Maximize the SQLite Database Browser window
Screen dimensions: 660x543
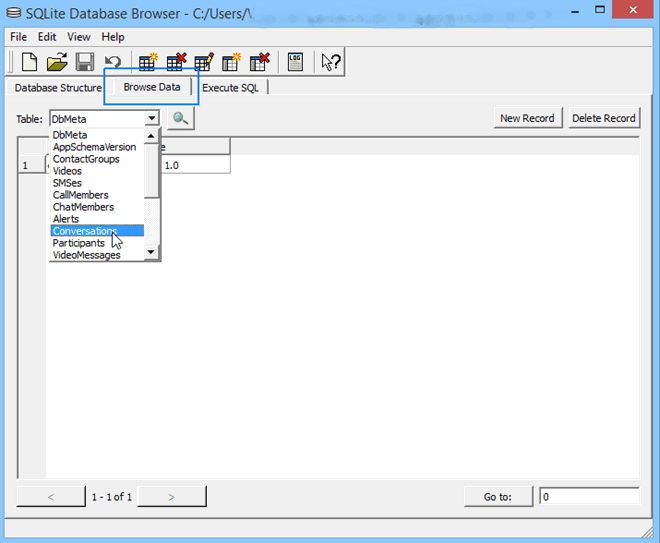(600, 10)
